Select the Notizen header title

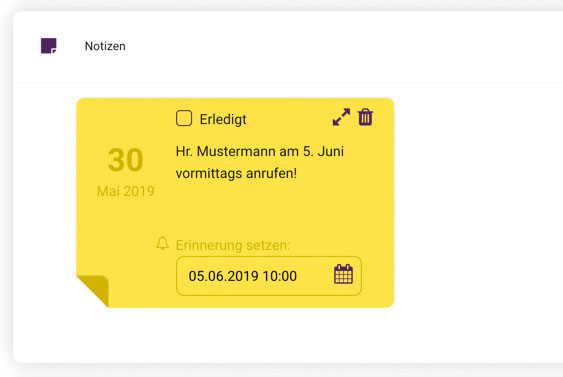tap(105, 46)
